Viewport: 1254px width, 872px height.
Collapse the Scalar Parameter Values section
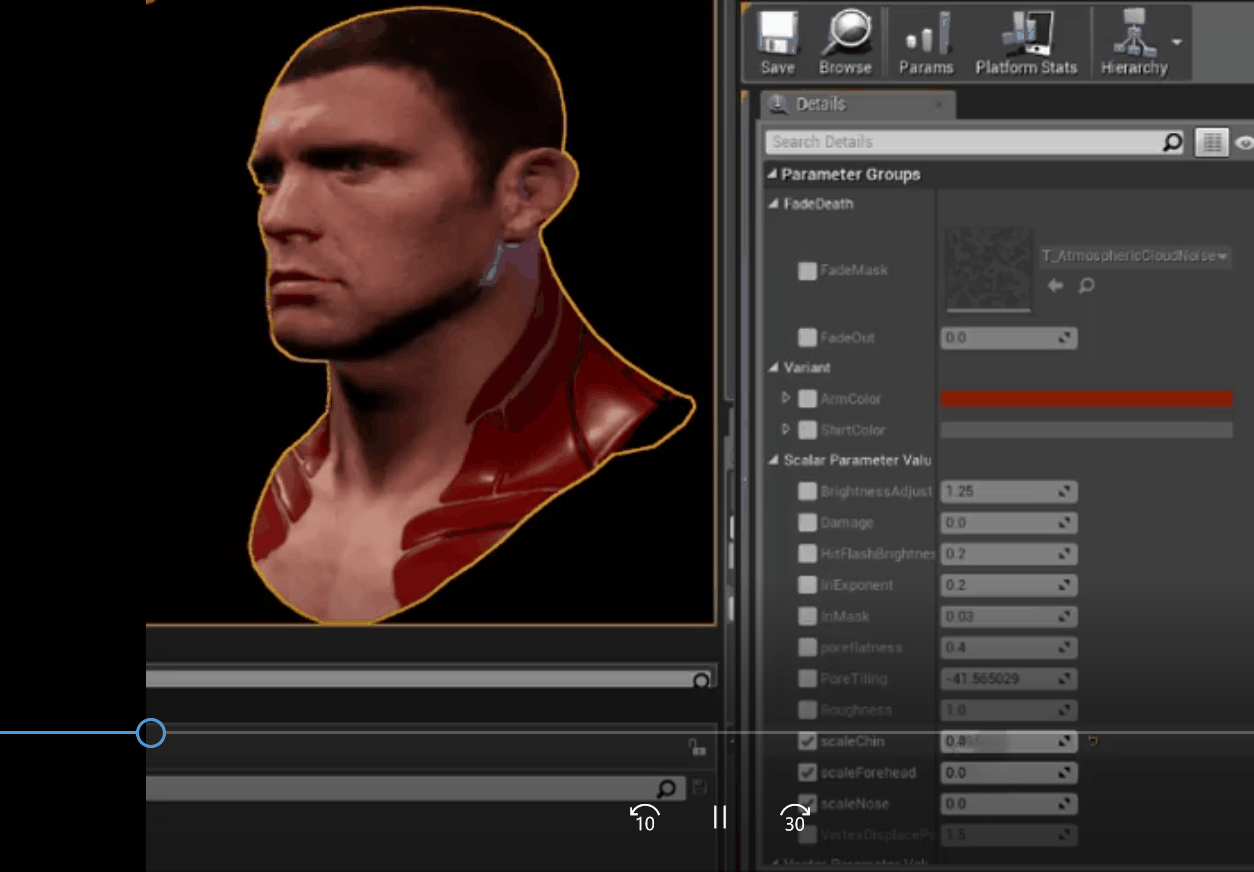tap(773, 460)
